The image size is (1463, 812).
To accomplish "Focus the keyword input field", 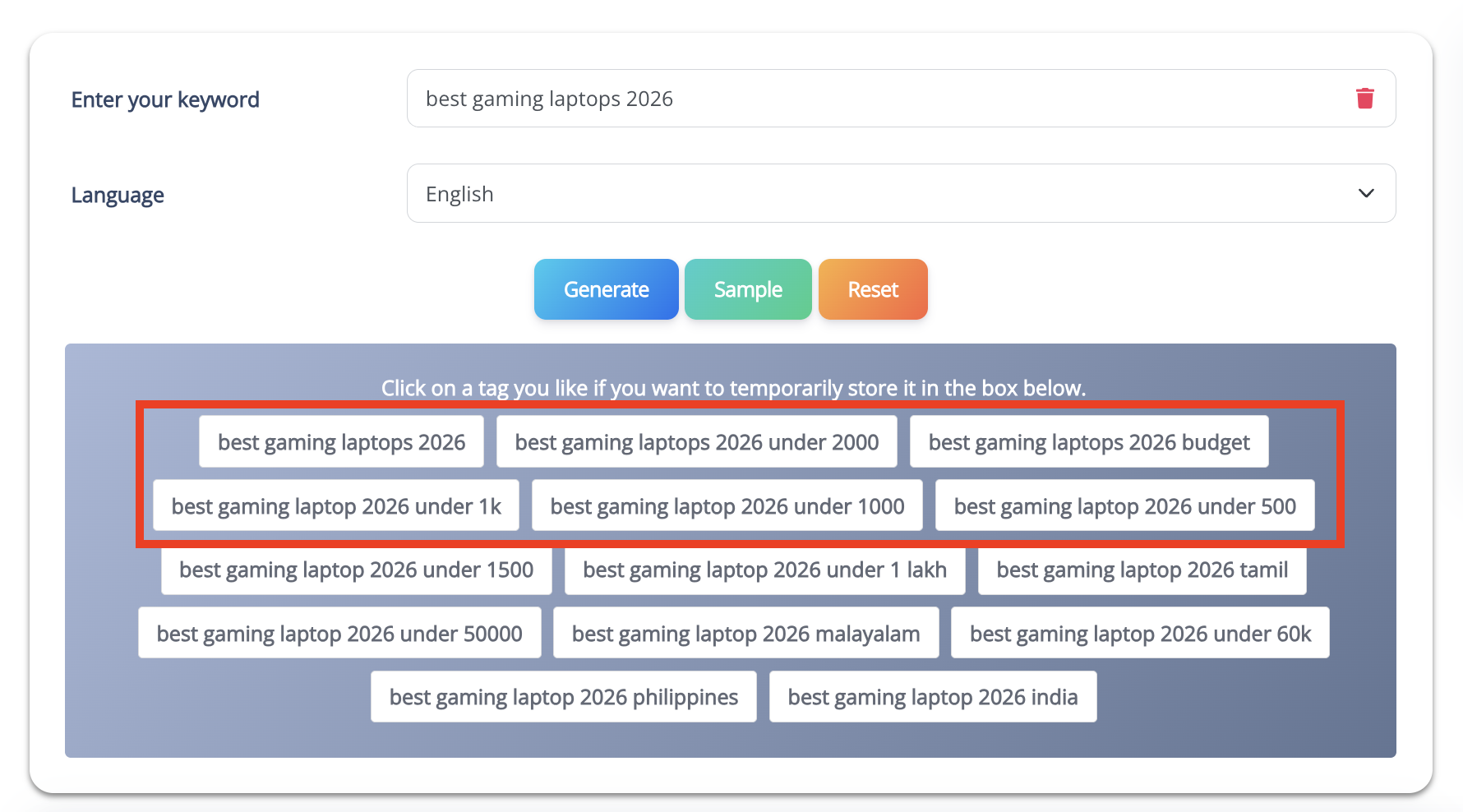I will [871, 99].
